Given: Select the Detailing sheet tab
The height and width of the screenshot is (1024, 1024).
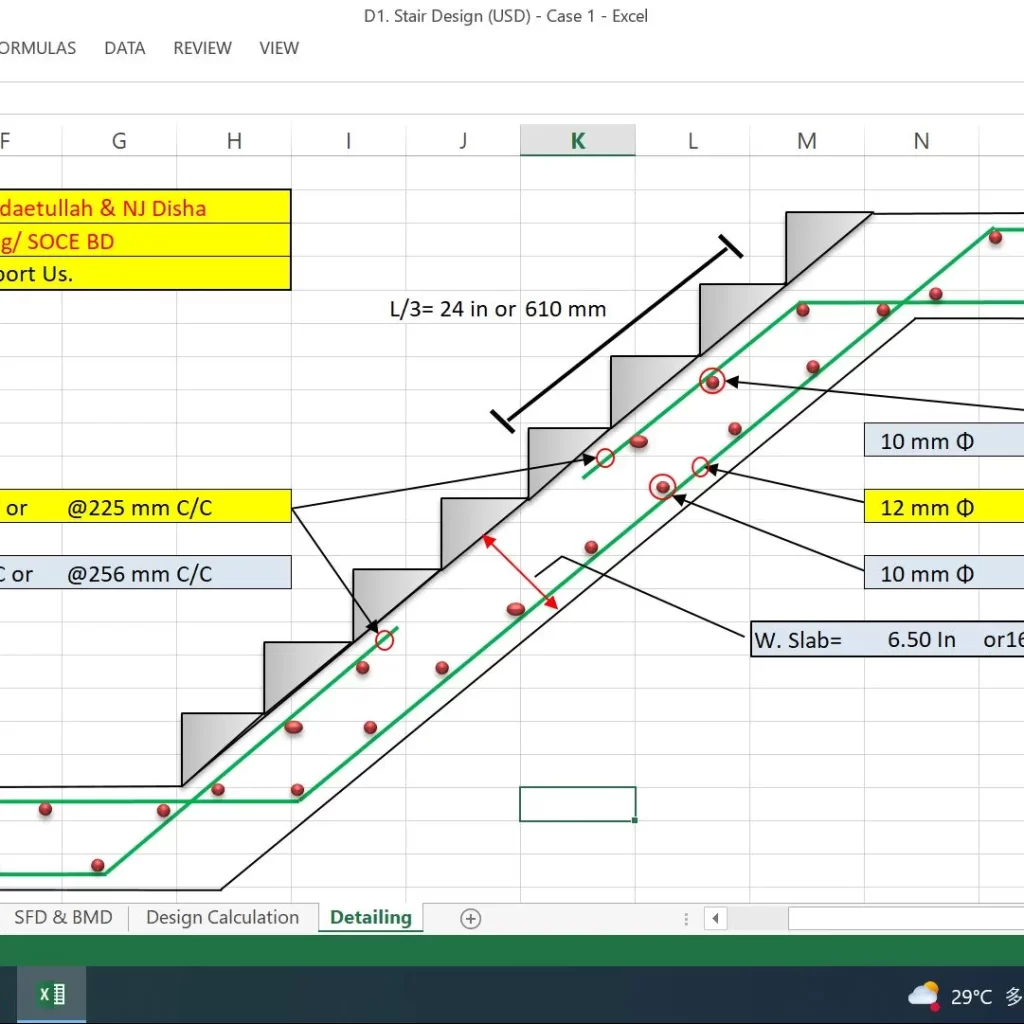Looking at the screenshot, I should (x=371, y=917).
